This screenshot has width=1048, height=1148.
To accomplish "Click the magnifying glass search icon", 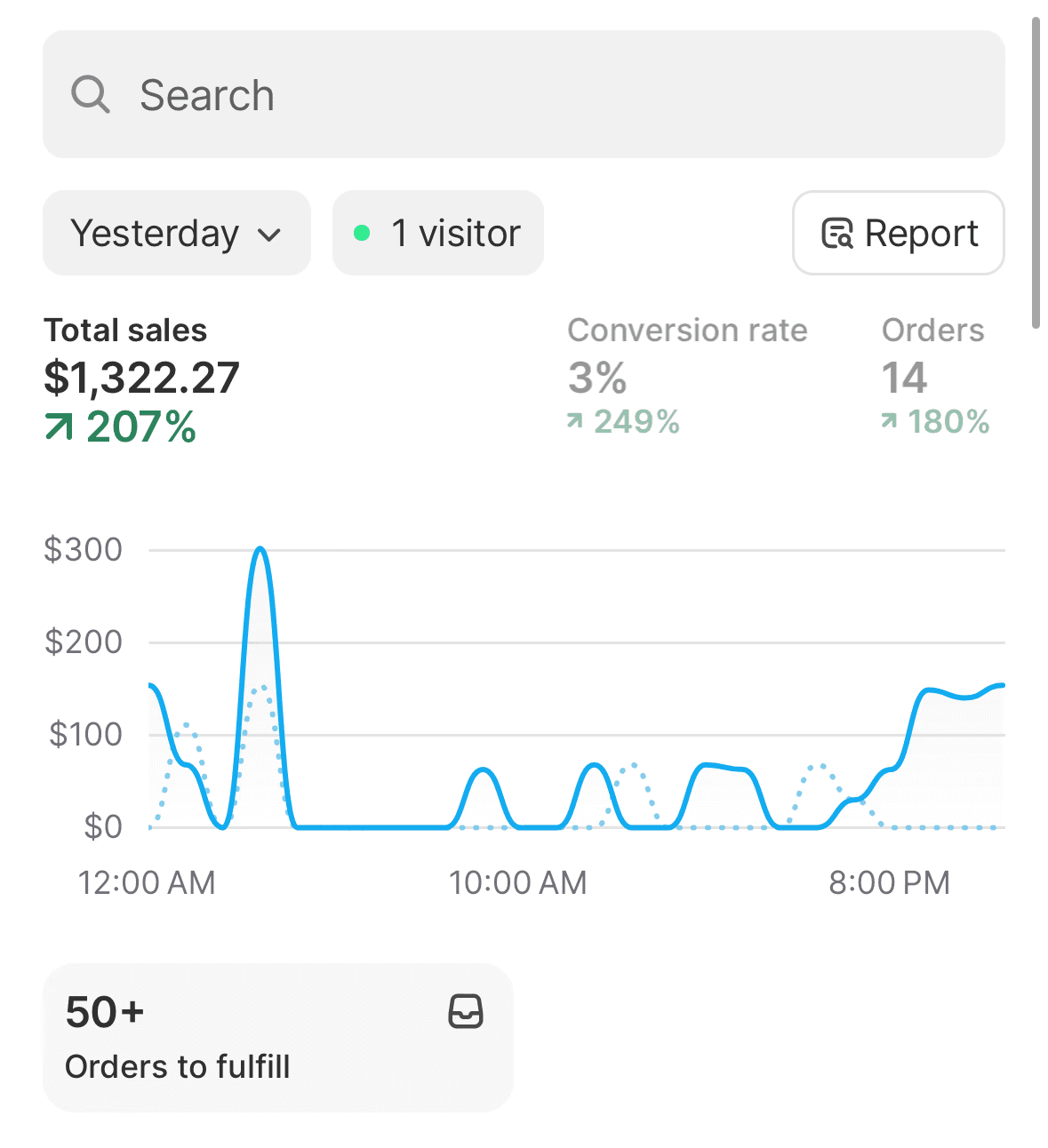I will point(91,94).
